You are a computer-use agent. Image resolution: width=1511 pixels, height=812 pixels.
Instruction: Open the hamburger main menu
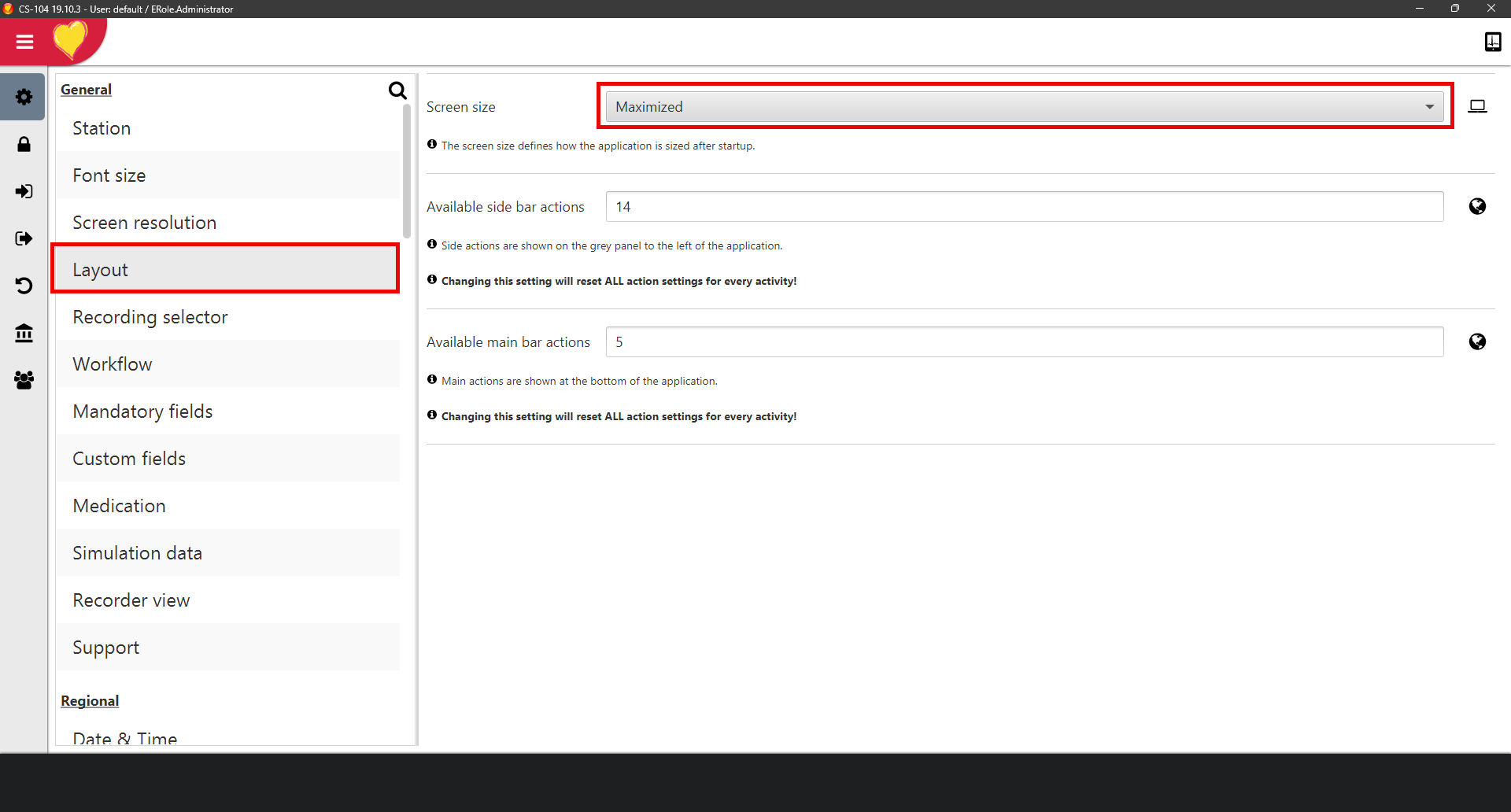24,42
